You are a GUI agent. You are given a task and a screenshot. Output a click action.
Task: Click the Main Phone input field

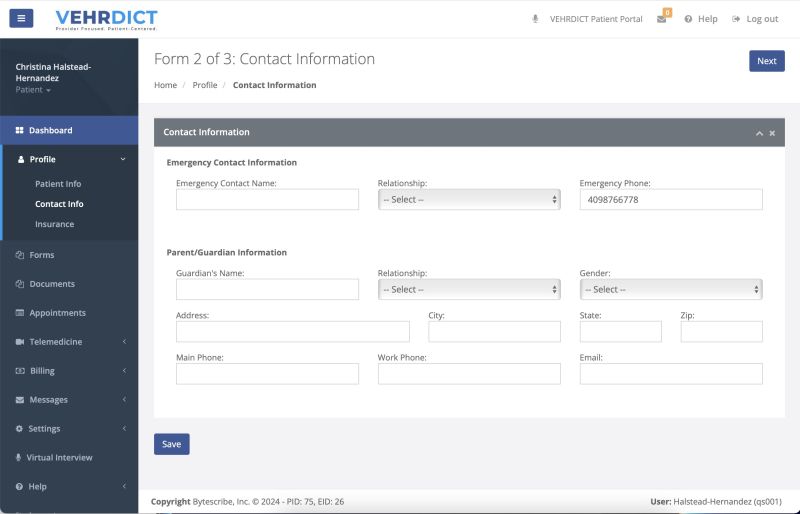tap(267, 374)
